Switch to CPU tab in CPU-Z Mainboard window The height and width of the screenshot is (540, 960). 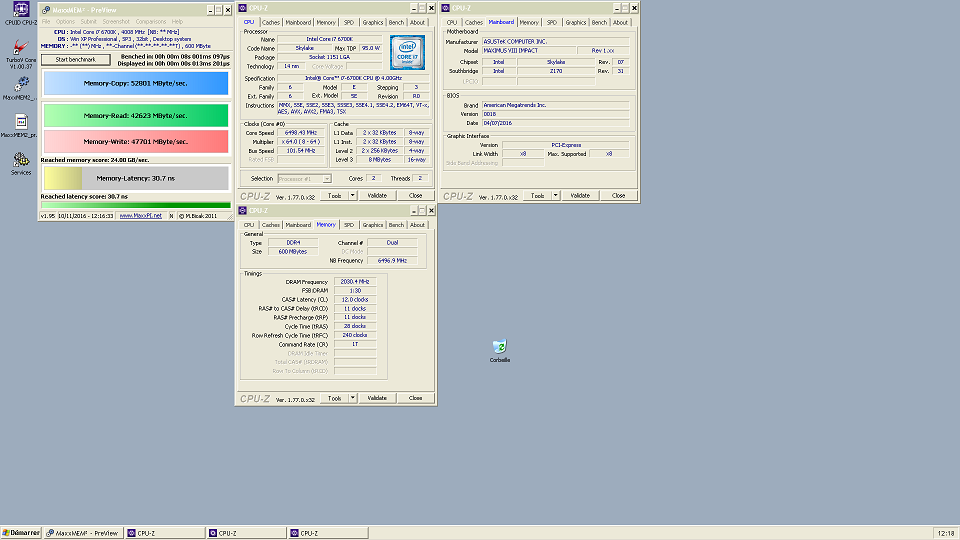452,22
